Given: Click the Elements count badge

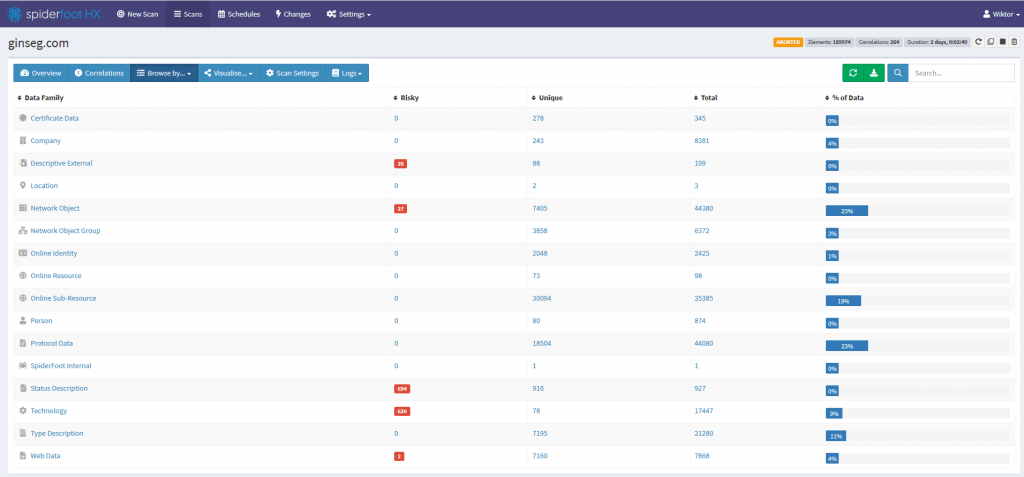Looking at the screenshot, I should [x=829, y=42].
